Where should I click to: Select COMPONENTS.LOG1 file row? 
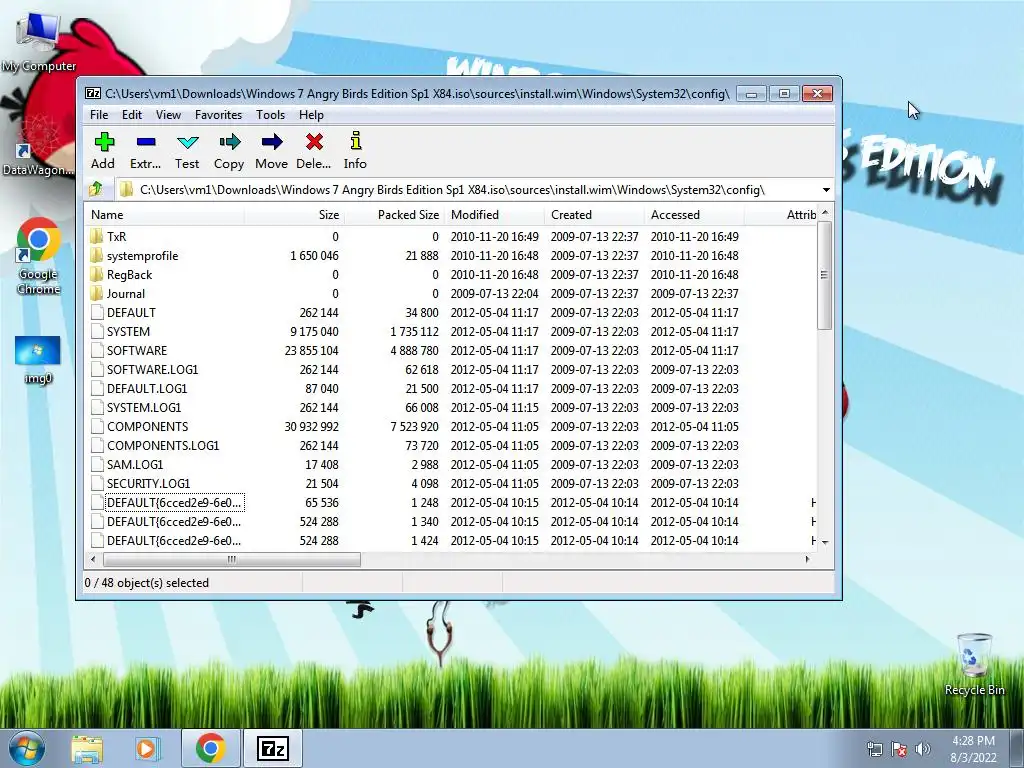pyautogui.click(x=451, y=445)
